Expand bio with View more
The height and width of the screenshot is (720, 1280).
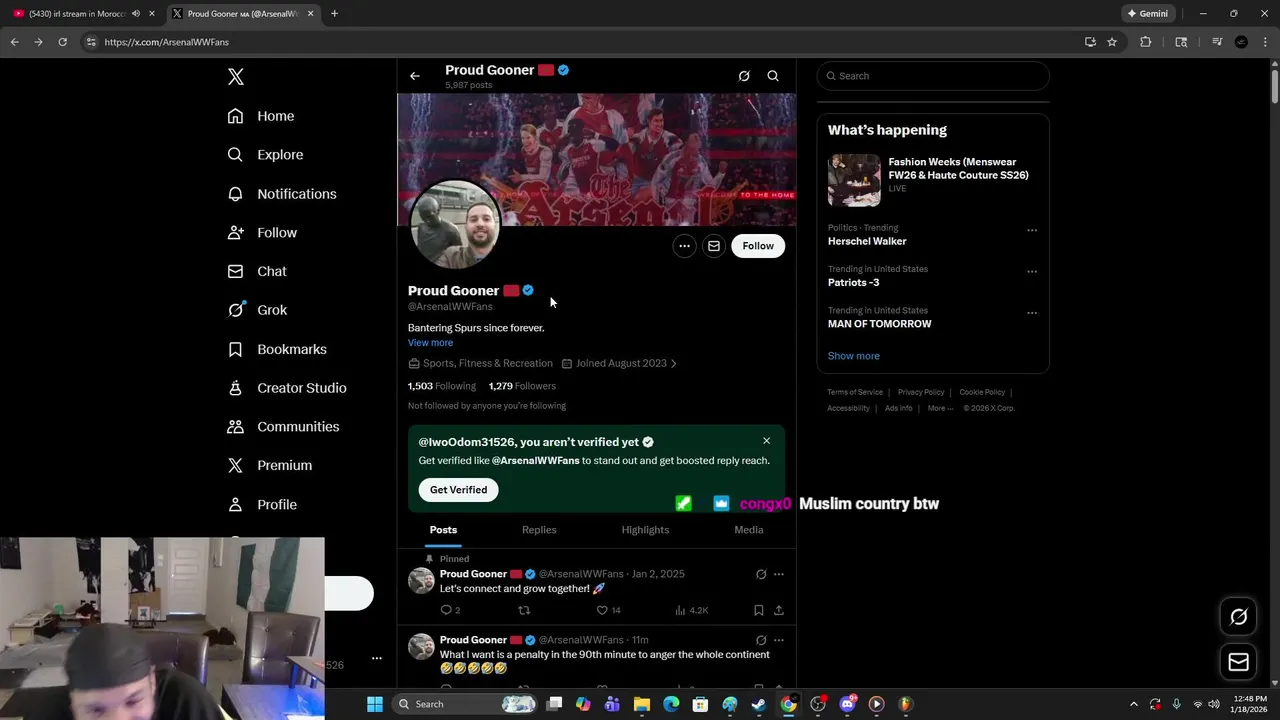430,343
